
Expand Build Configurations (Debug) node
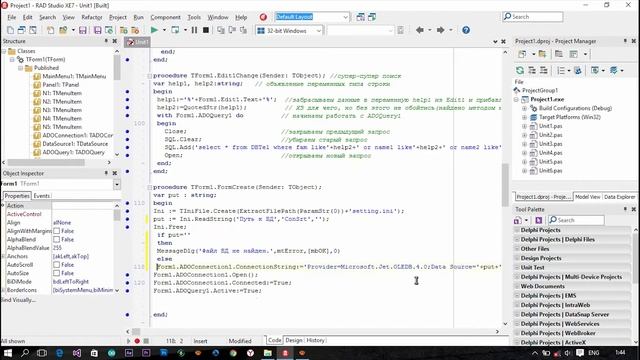click(524, 109)
